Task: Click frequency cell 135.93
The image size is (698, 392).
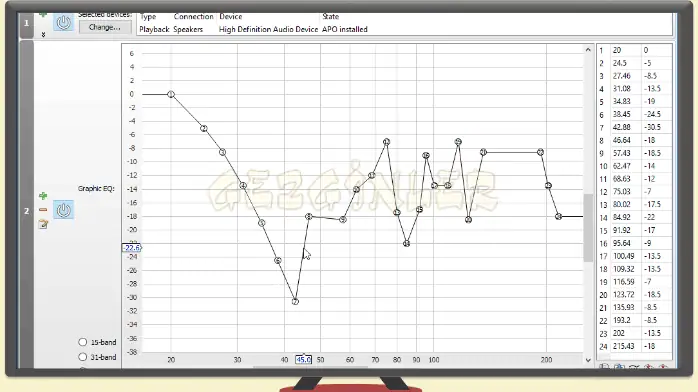Action: pyautogui.click(x=626, y=307)
